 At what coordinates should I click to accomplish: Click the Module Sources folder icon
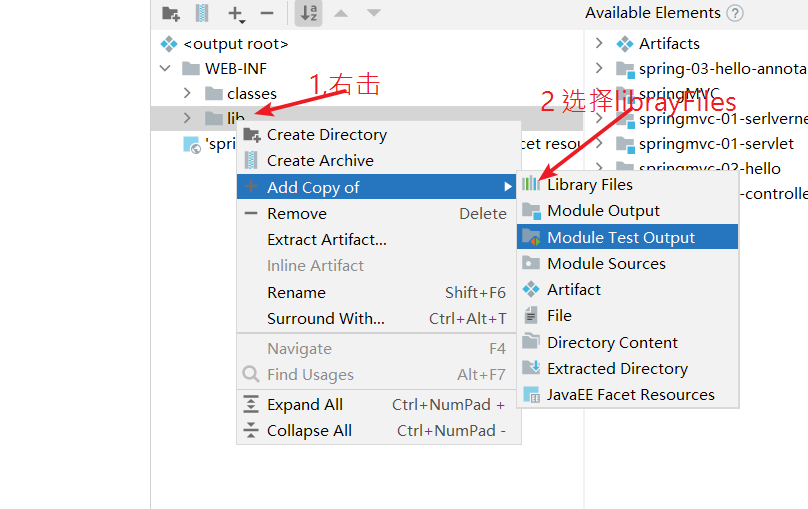pyautogui.click(x=531, y=263)
